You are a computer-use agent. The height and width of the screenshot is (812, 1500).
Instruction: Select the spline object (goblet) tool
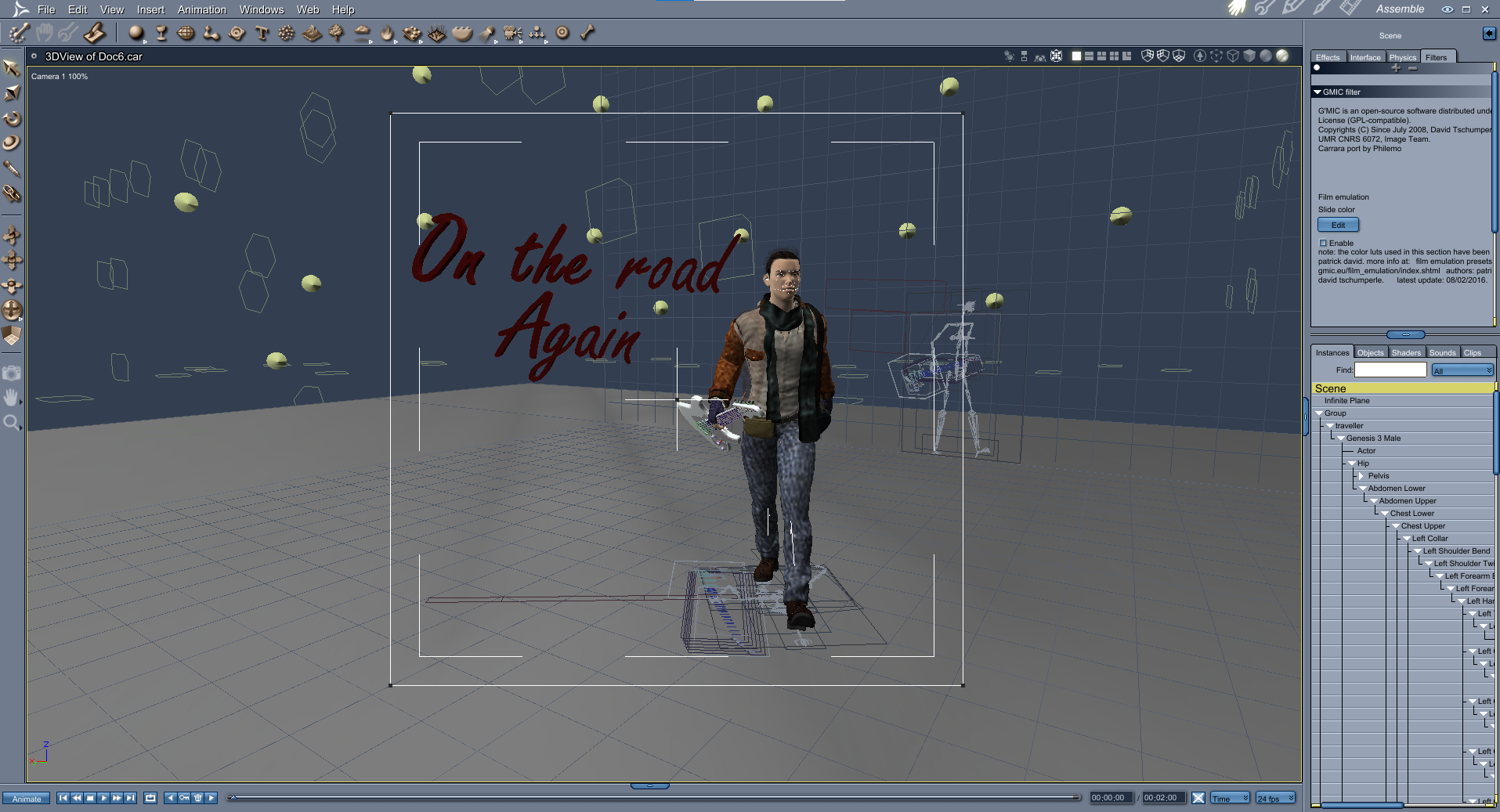[161, 33]
